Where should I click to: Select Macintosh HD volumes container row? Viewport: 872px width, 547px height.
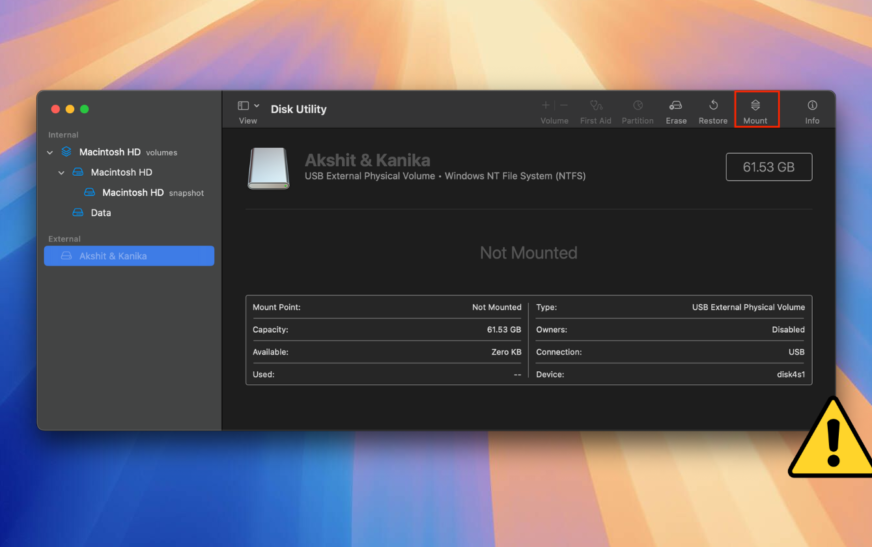coord(129,152)
